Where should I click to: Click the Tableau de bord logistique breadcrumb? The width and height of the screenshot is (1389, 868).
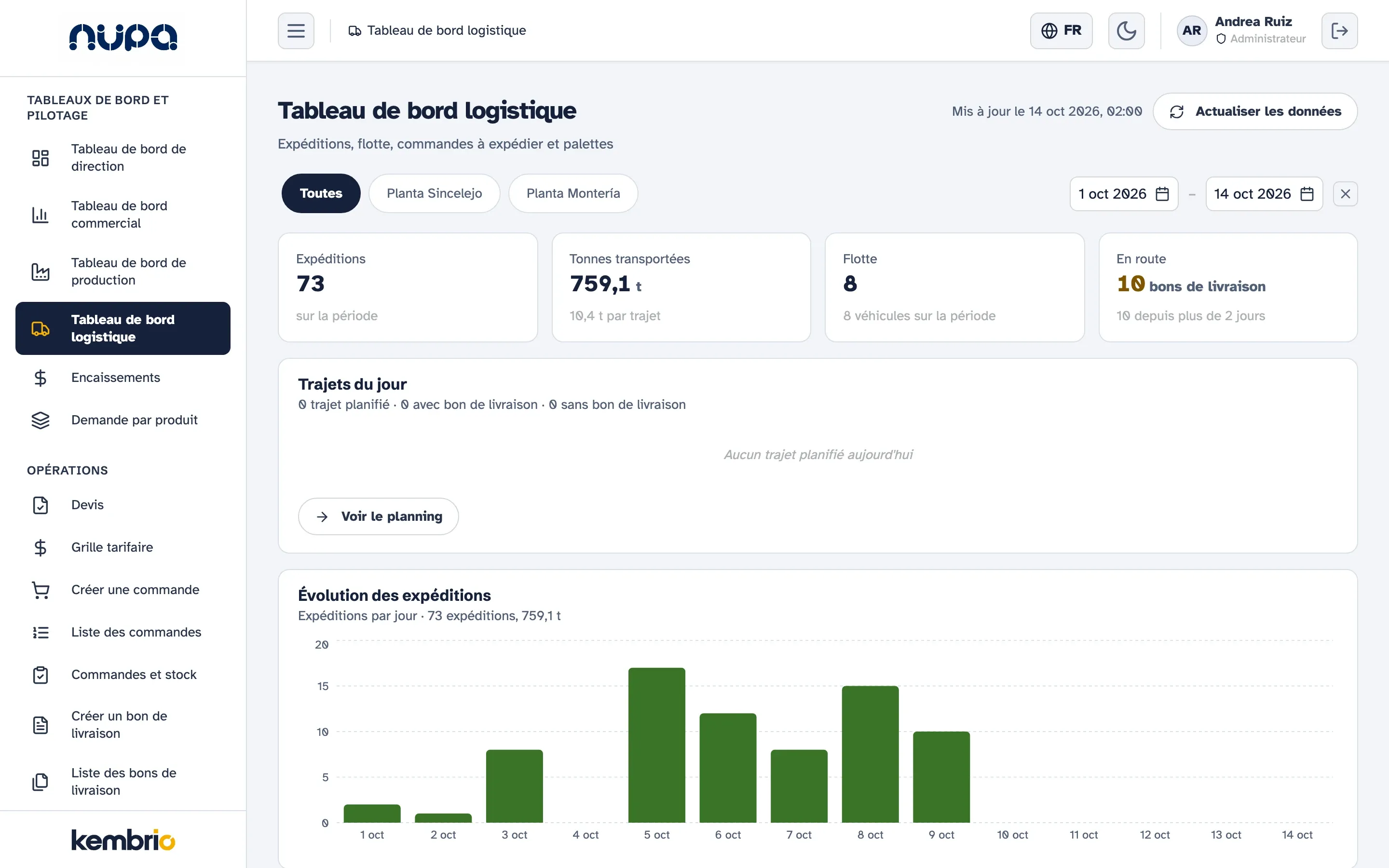pos(437,30)
